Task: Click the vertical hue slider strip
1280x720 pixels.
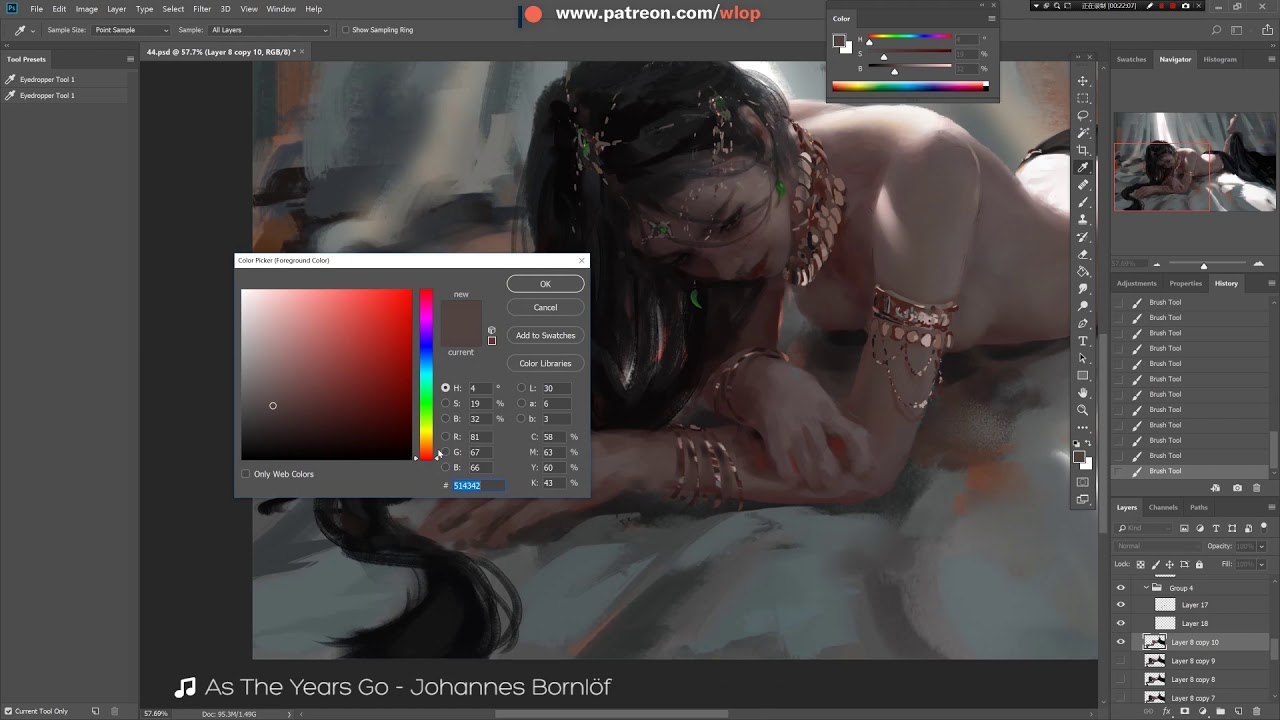Action: (426, 375)
